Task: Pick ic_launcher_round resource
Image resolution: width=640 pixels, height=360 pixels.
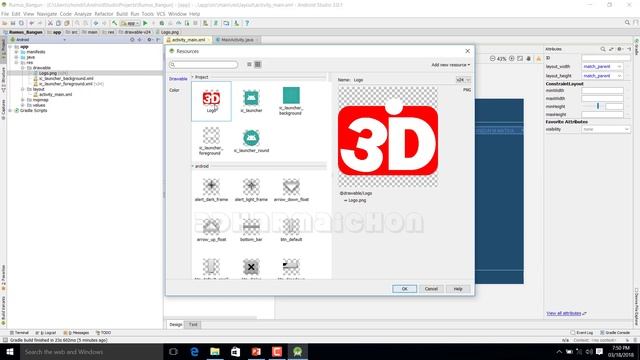Action: [x=251, y=141]
